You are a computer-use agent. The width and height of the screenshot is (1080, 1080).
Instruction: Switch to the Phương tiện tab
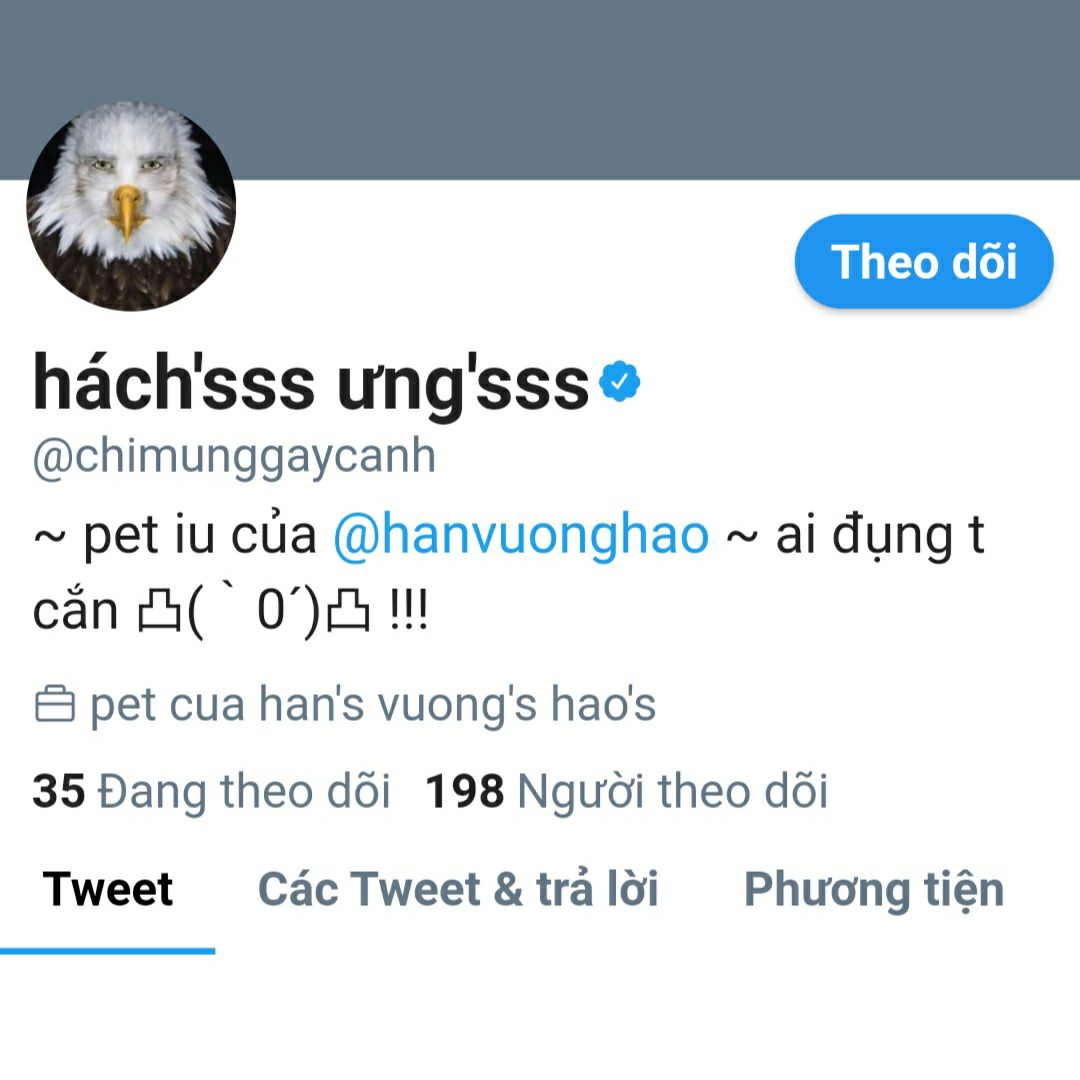point(874,890)
